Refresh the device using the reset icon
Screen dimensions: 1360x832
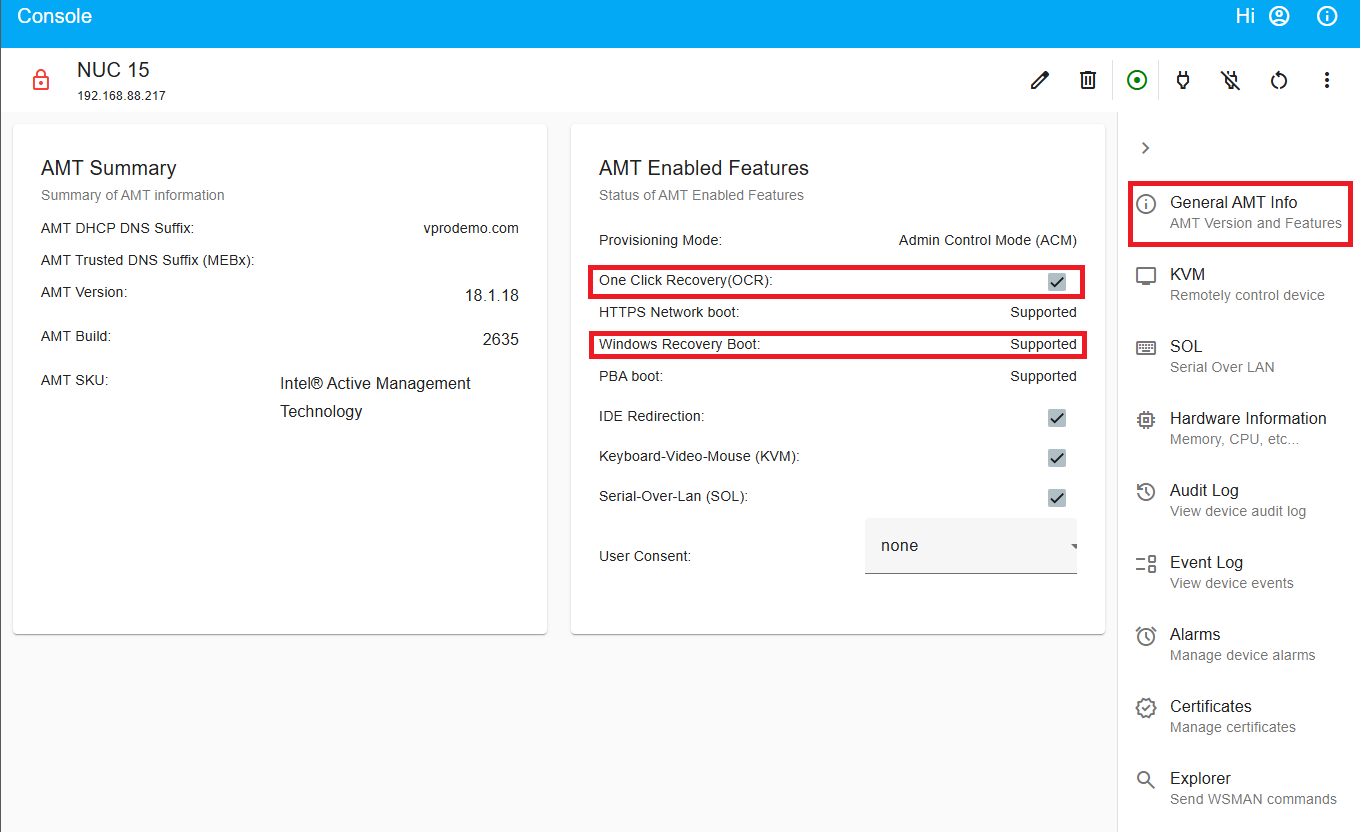(x=1279, y=80)
